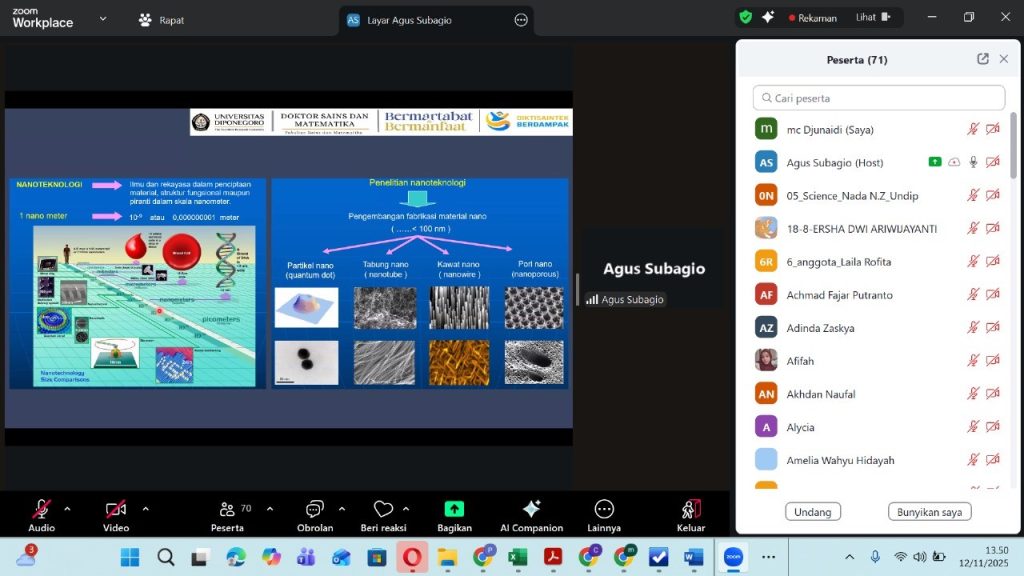This screenshot has height=576, width=1024.
Task: Click the Bunyikan saya button
Action: point(929,512)
